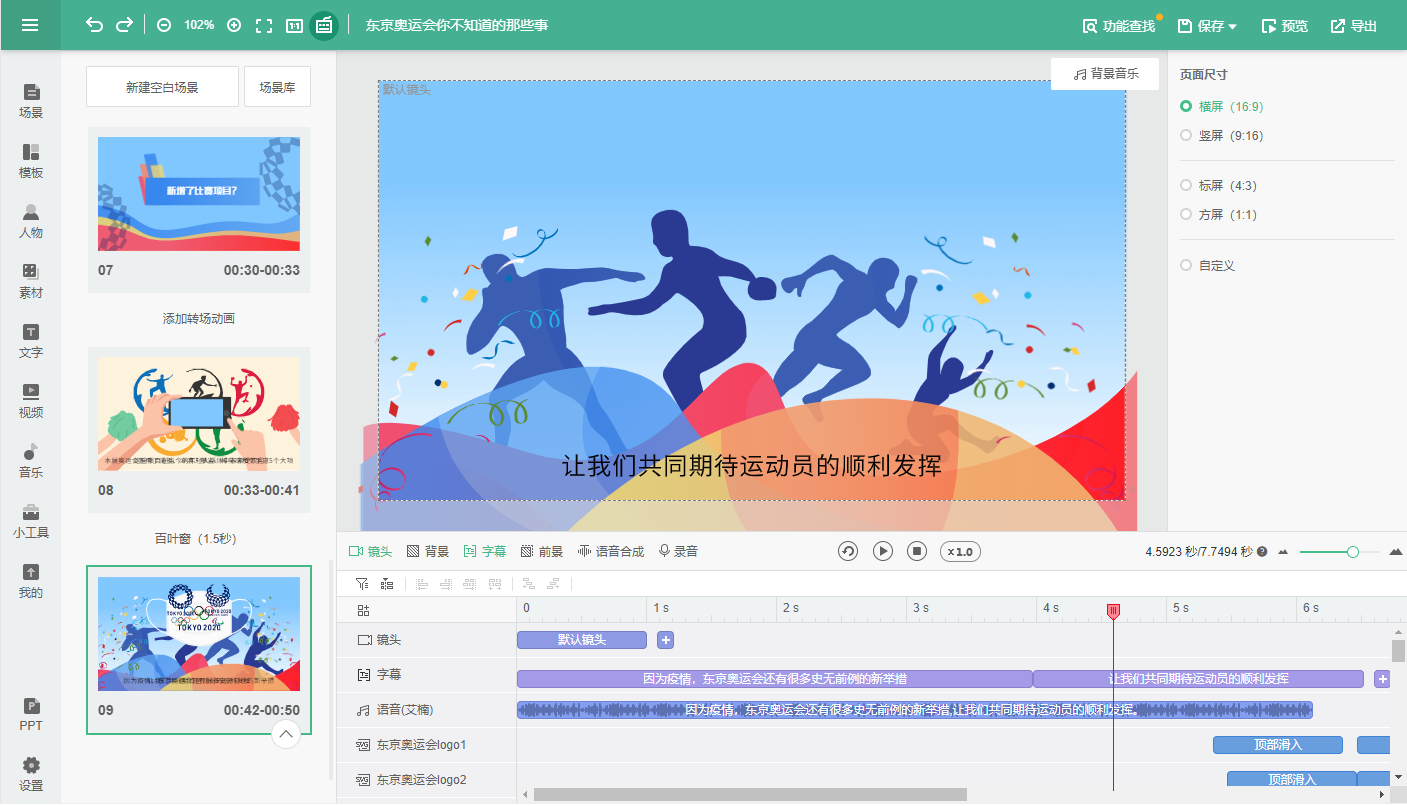This screenshot has height=806, width=1407.
Task: Open the 视频 video sidebar panel
Action: click(x=31, y=401)
